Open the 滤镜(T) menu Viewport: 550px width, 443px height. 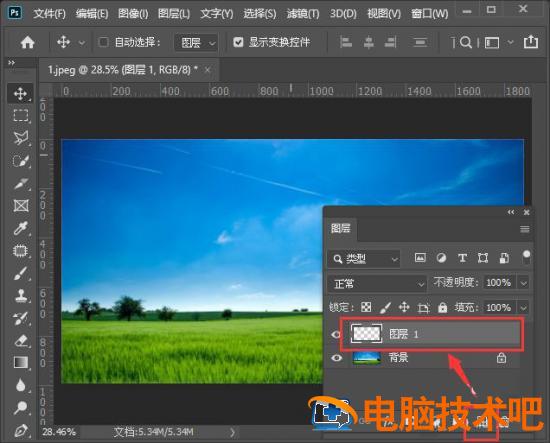[303, 14]
